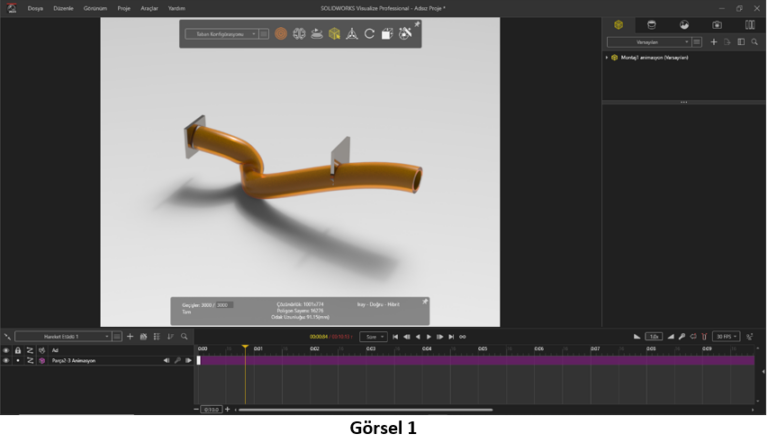Click the circular arrow refresh icon
The height and width of the screenshot is (443, 768).
[x=369, y=34]
